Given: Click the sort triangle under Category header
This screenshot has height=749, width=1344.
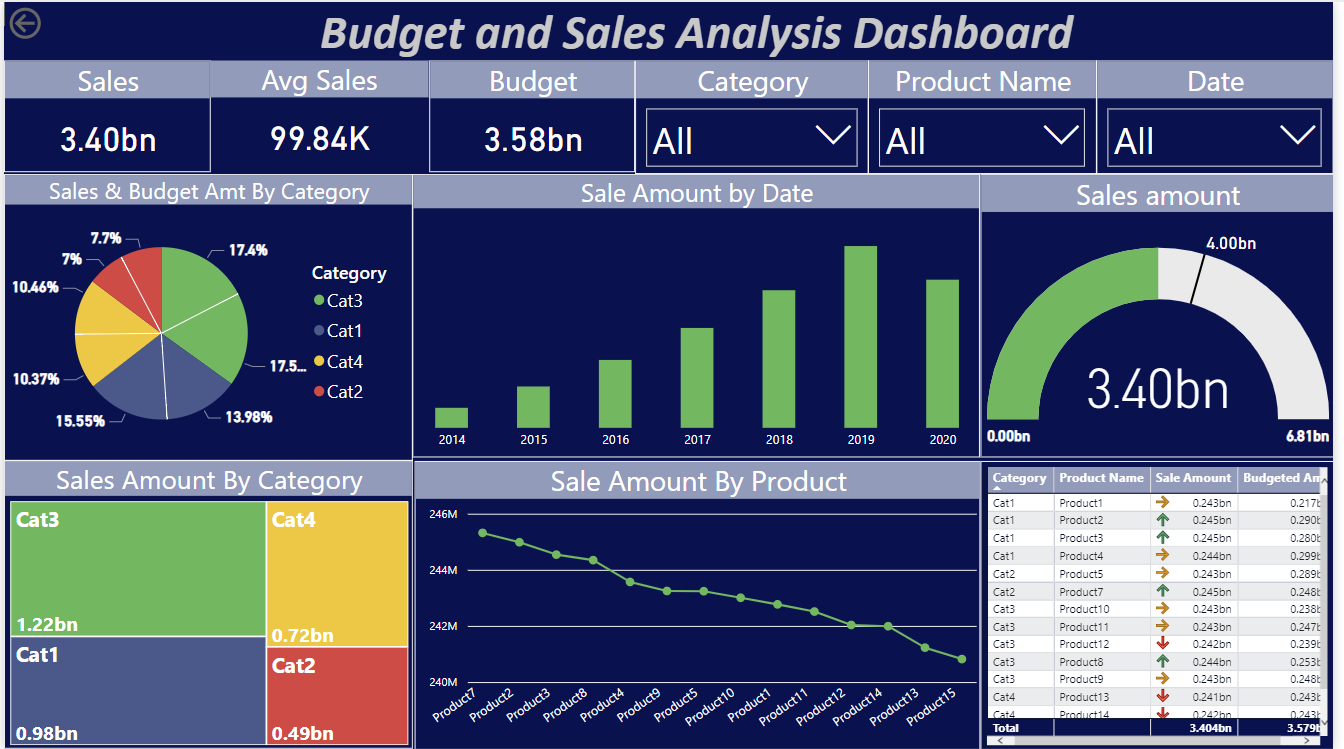Looking at the screenshot, I should (997, 488).
